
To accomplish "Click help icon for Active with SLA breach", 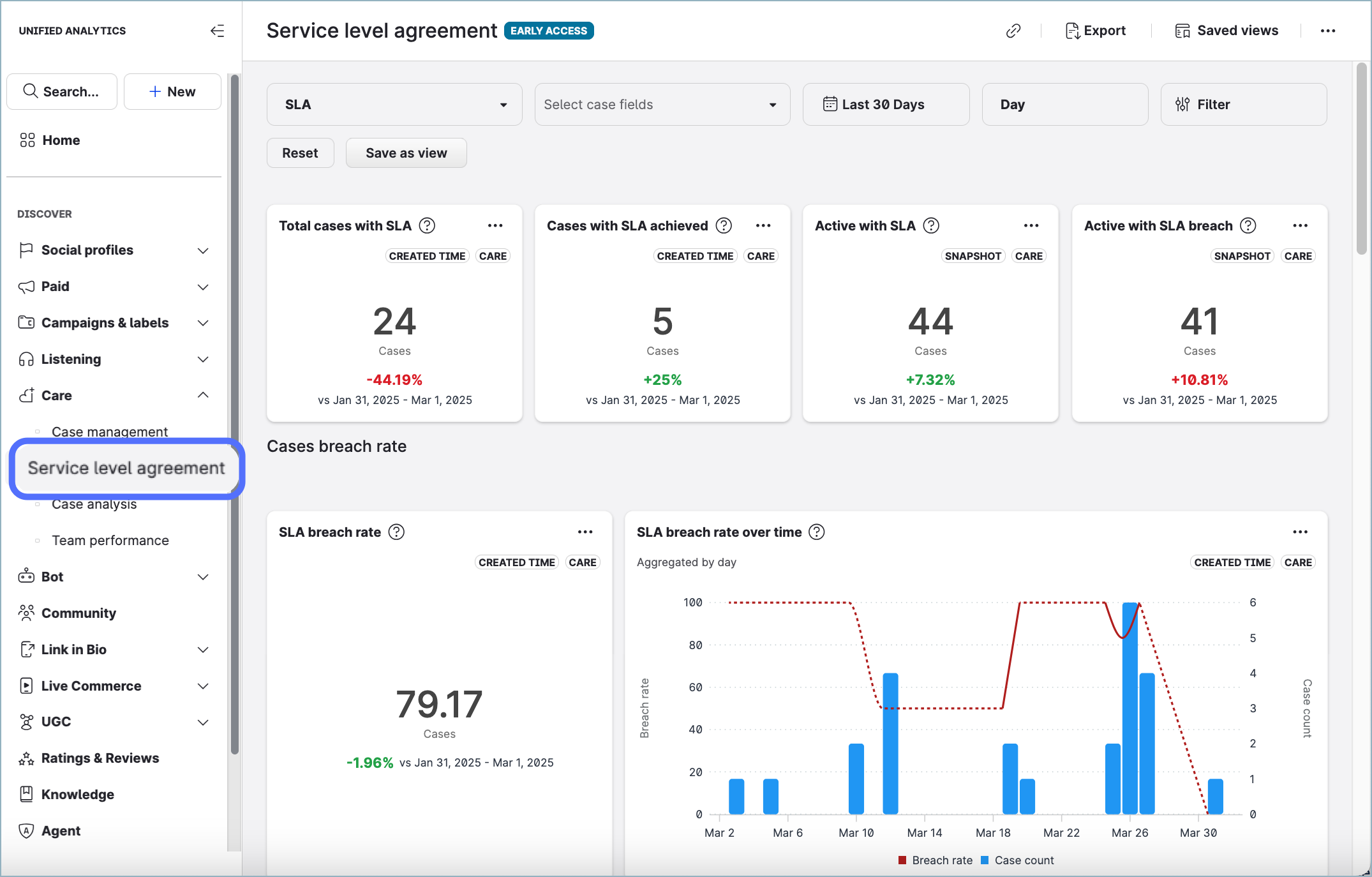I will (1248, 225).
